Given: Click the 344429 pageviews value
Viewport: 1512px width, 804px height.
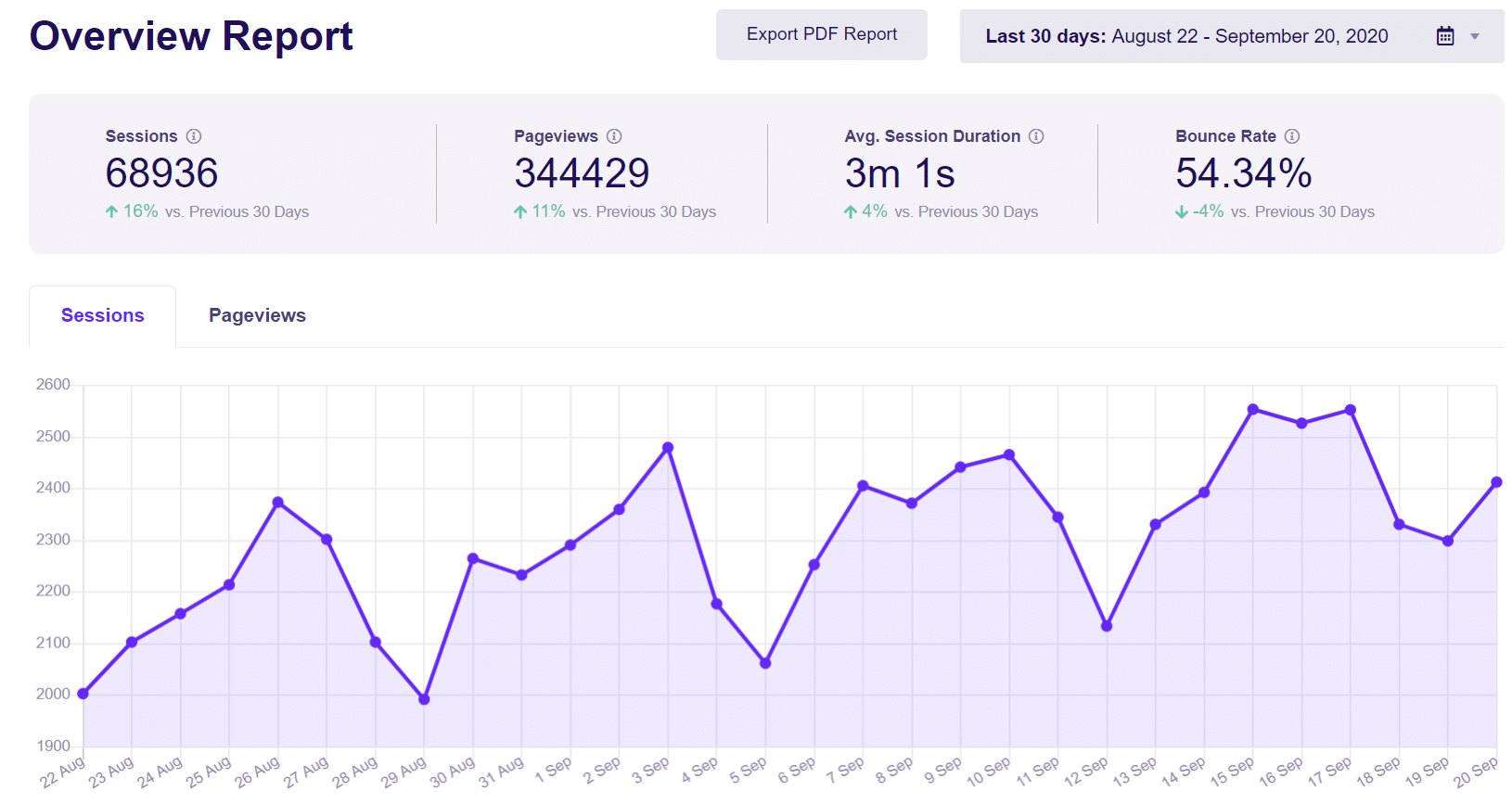Looking at the screenshot, I should point(582,173).
